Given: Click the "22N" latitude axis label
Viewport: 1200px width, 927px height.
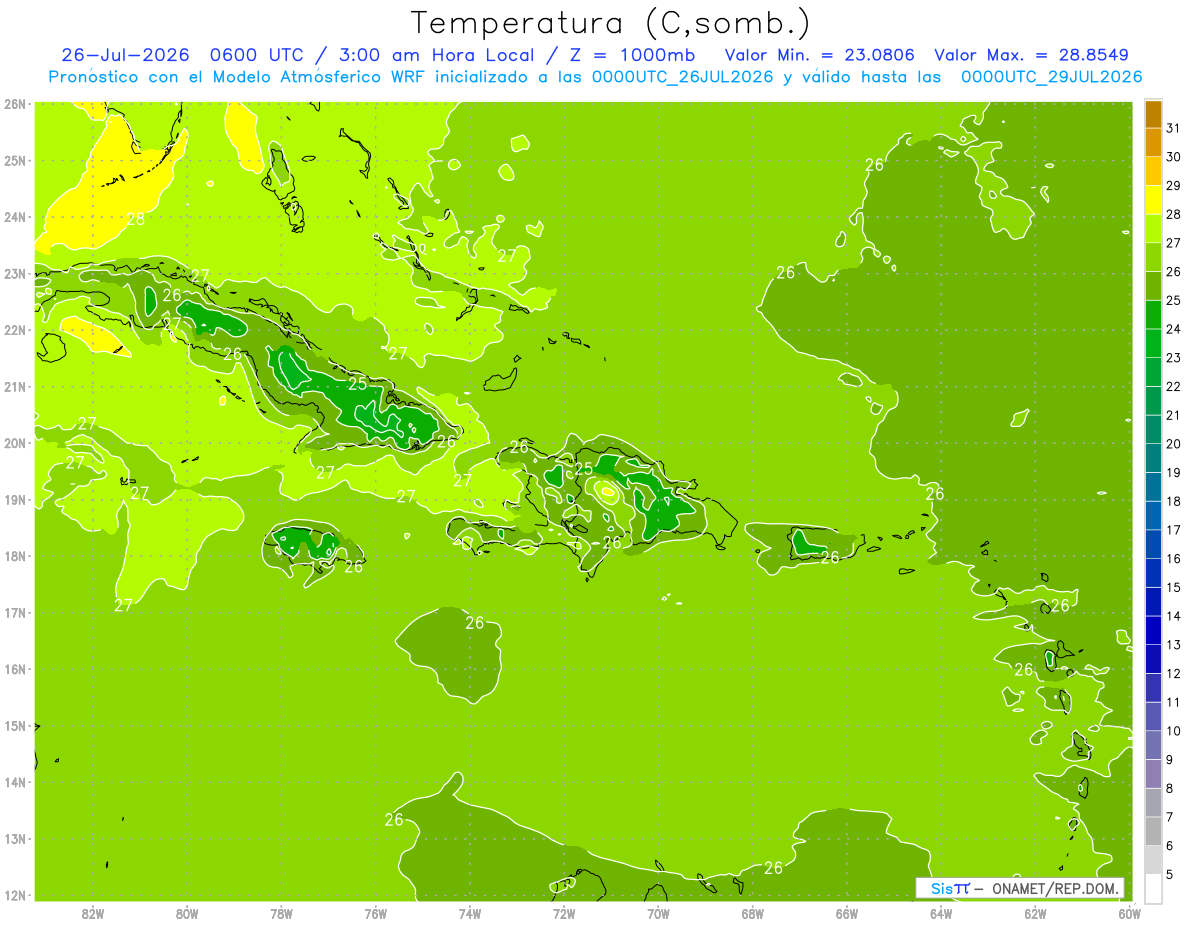Looking at the screenshot, I should [15, 330].
